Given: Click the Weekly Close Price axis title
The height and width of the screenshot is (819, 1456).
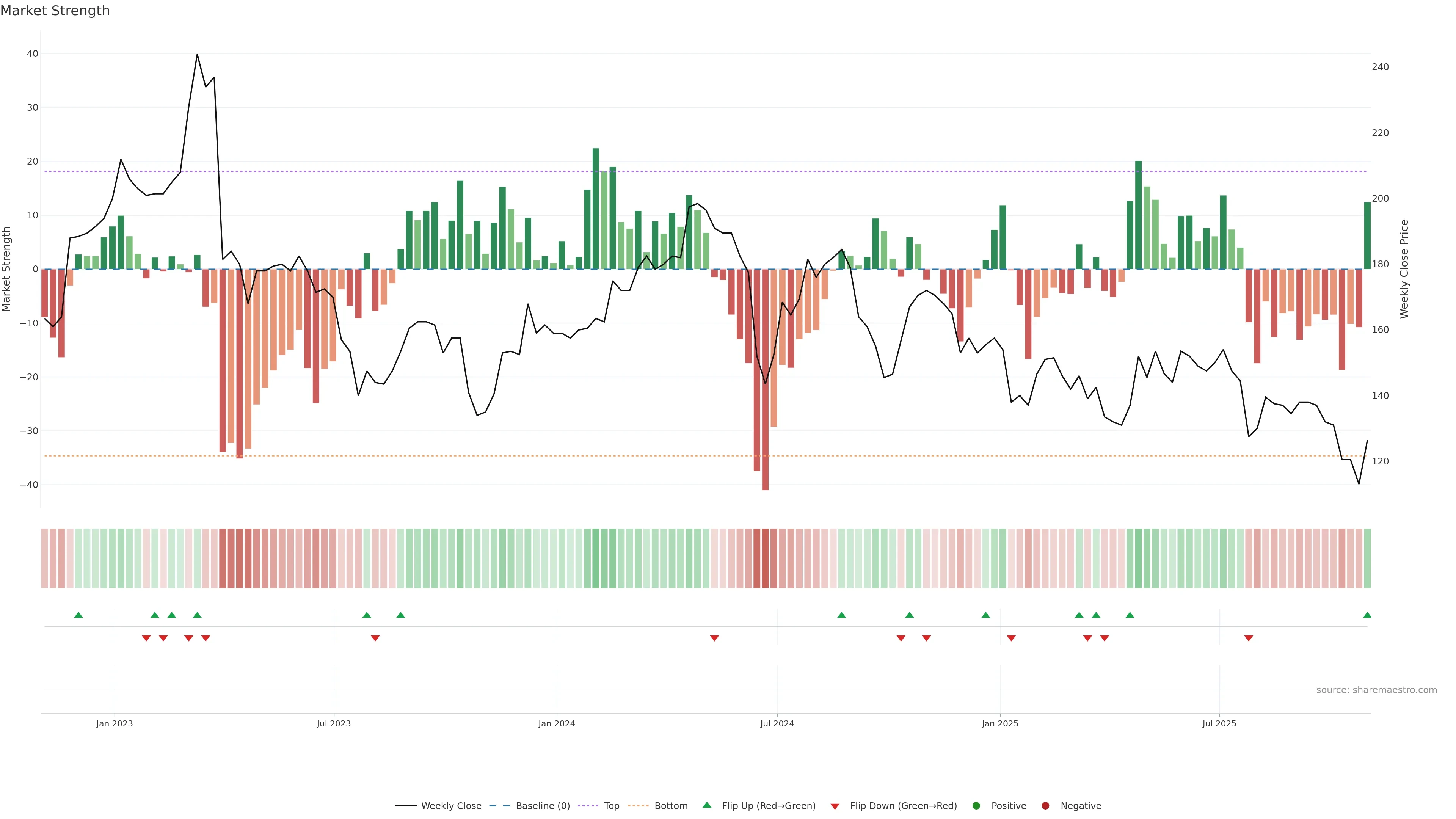Looking at the screenshot, I should point(1404,269).
